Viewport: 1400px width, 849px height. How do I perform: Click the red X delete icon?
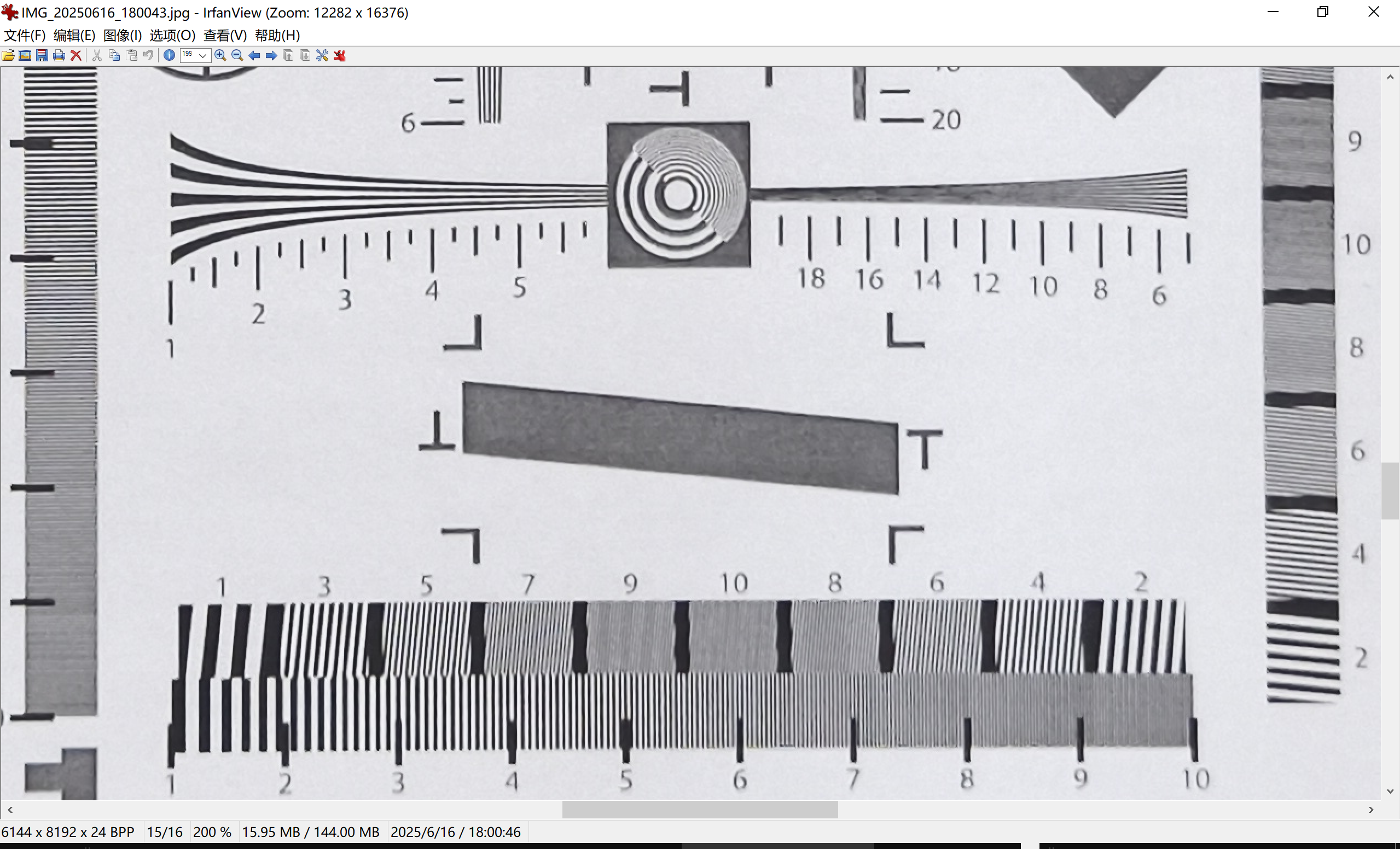(x=75, y=55)
